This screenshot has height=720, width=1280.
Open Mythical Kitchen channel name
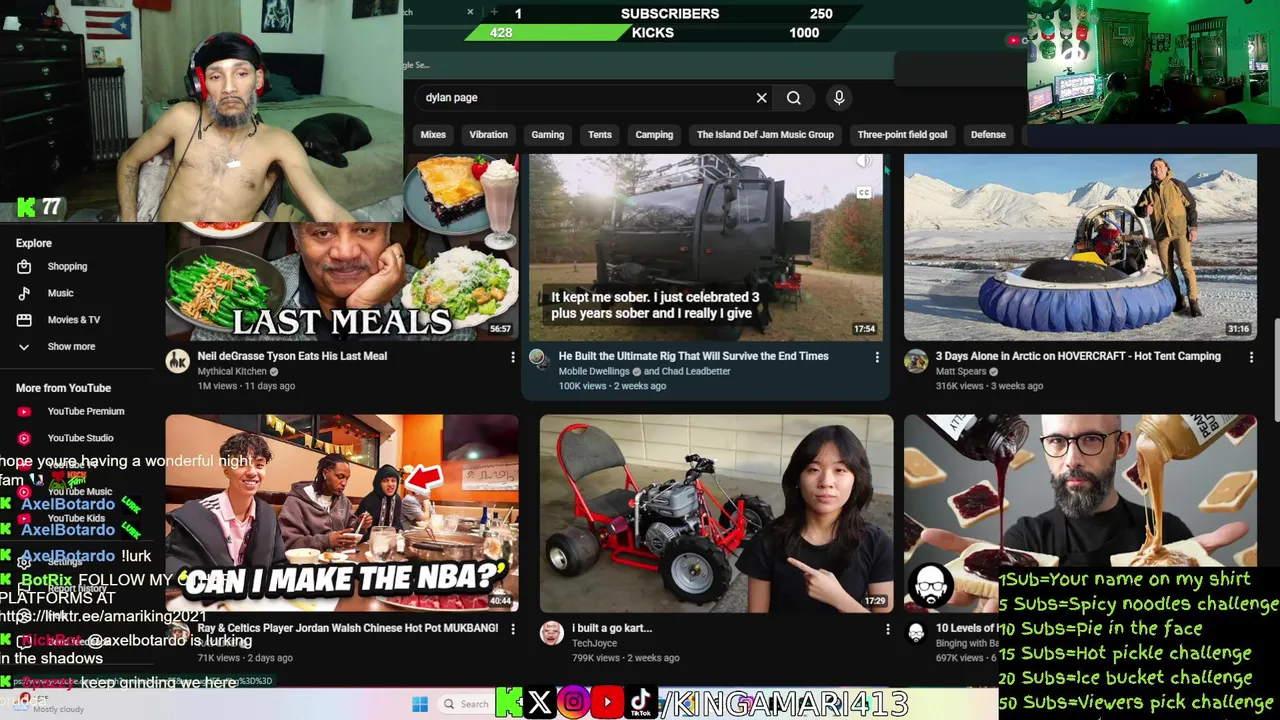(232, 371)
